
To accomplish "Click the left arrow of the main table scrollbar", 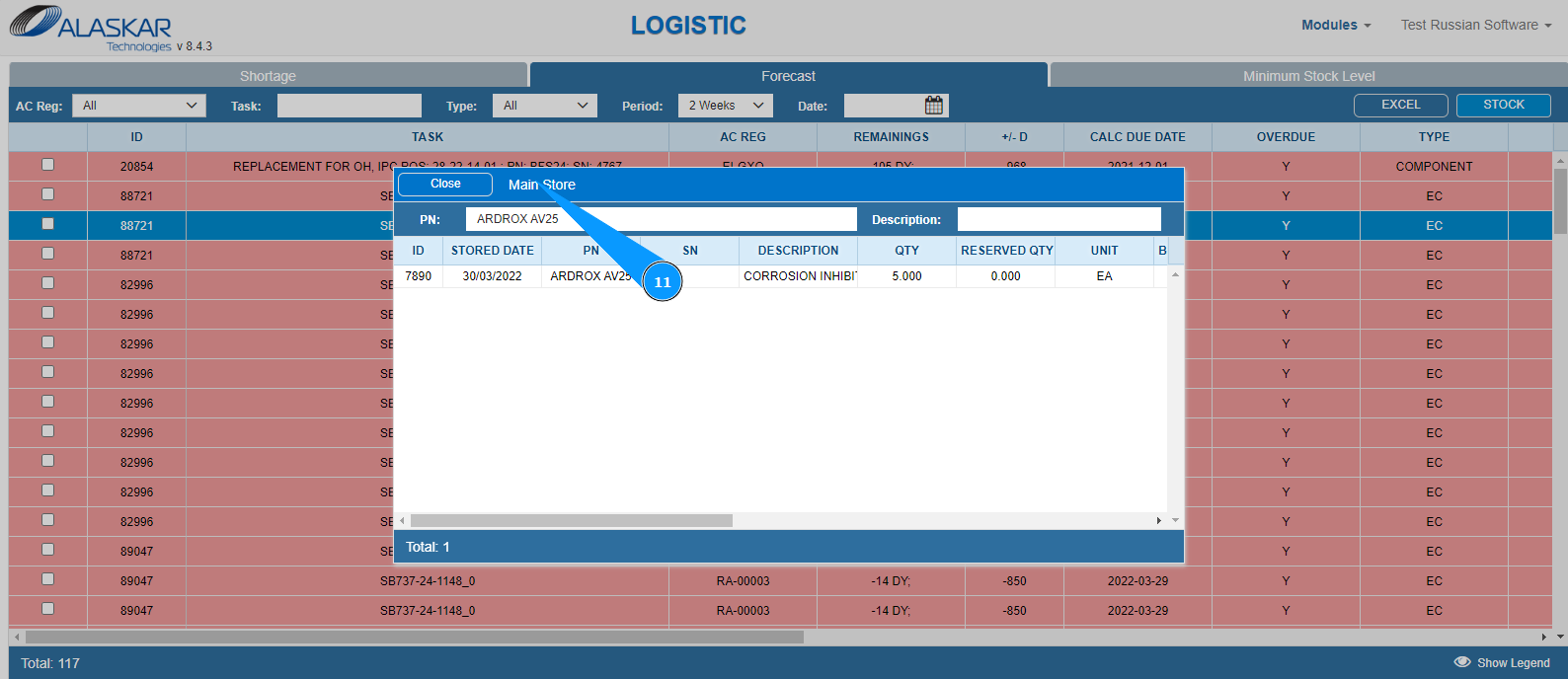I will pos(17,637).
